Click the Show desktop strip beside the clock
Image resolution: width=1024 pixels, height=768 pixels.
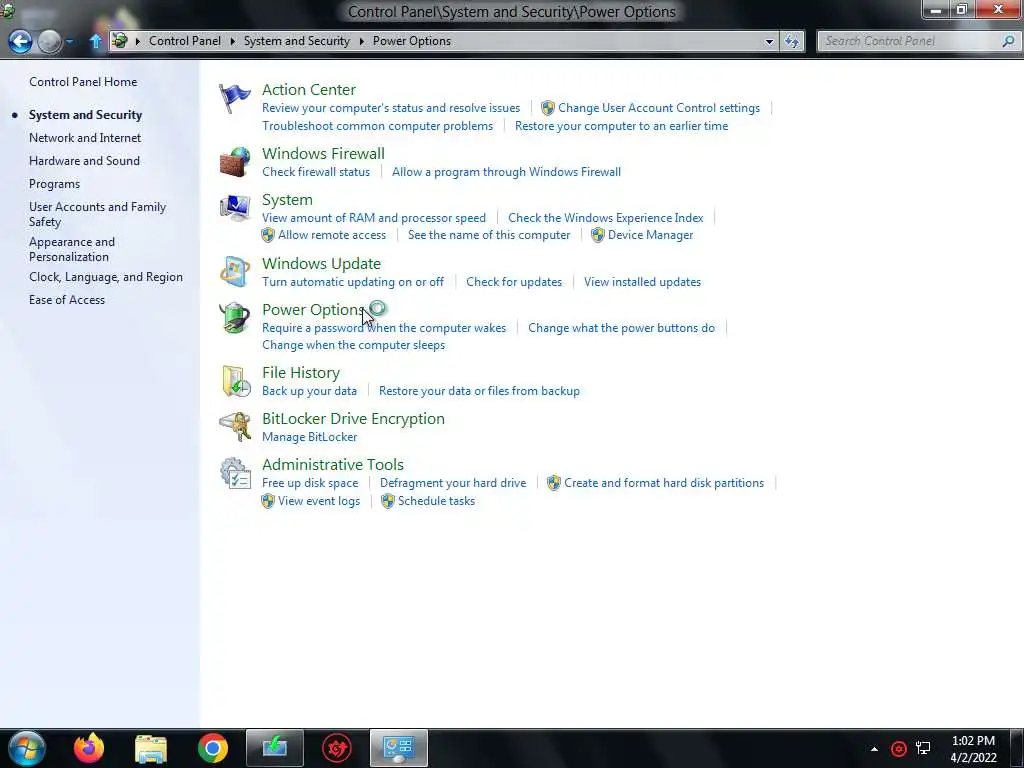point(1017,748)
